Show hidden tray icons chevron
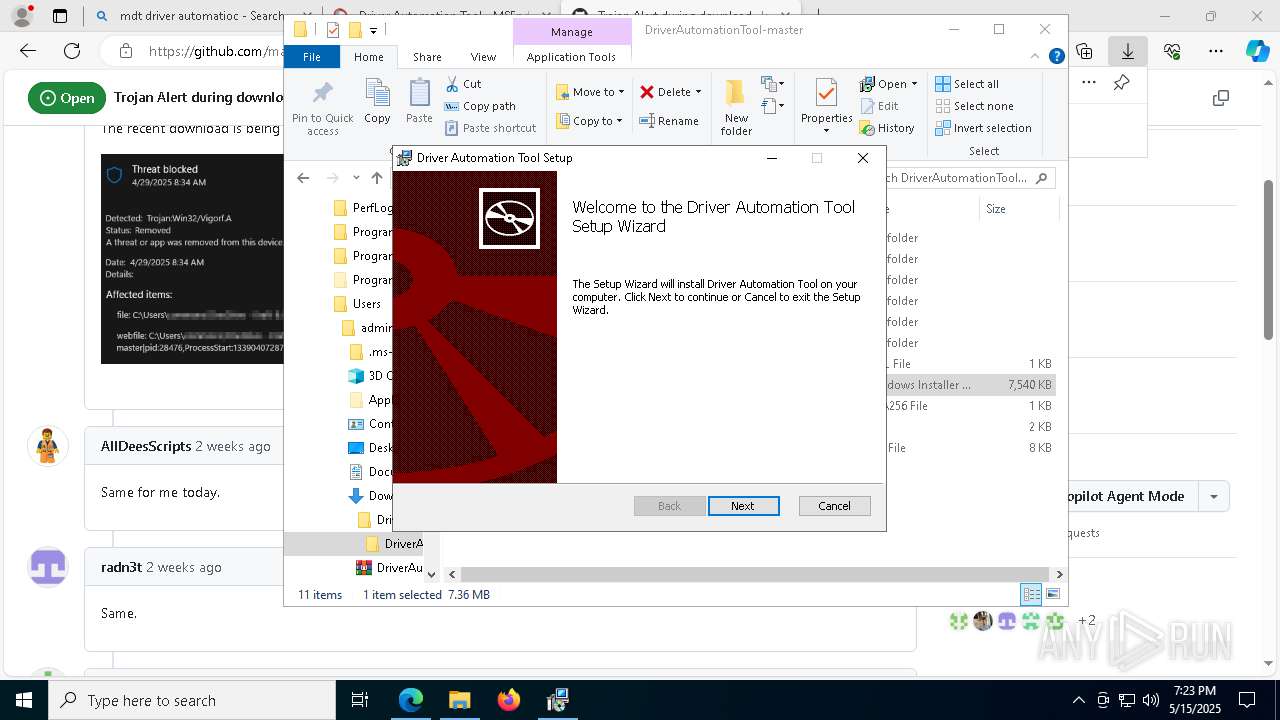Image resolution: width=1280 pixels, height=720 pixels. coord(1078,700)
